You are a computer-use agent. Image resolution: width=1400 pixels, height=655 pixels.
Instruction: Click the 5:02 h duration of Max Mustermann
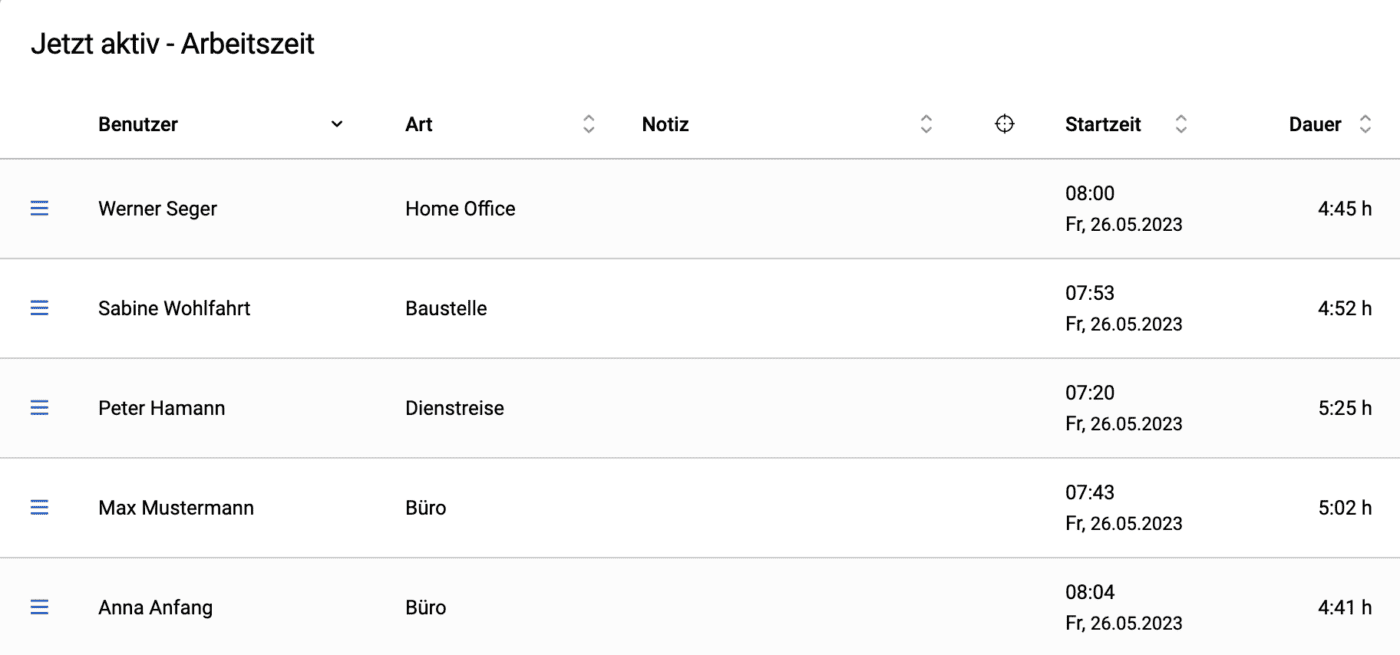pyautogui.click(x=1345, y=508)
